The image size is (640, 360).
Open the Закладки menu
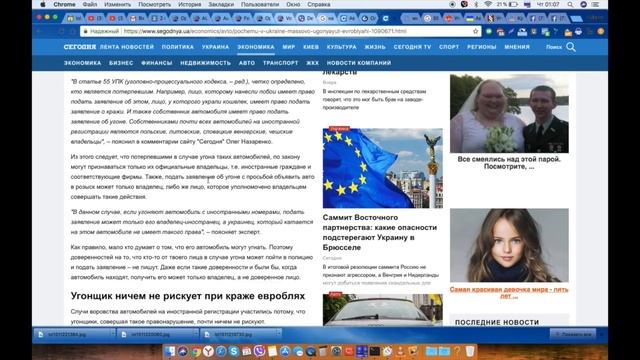[x=221, y=4]
